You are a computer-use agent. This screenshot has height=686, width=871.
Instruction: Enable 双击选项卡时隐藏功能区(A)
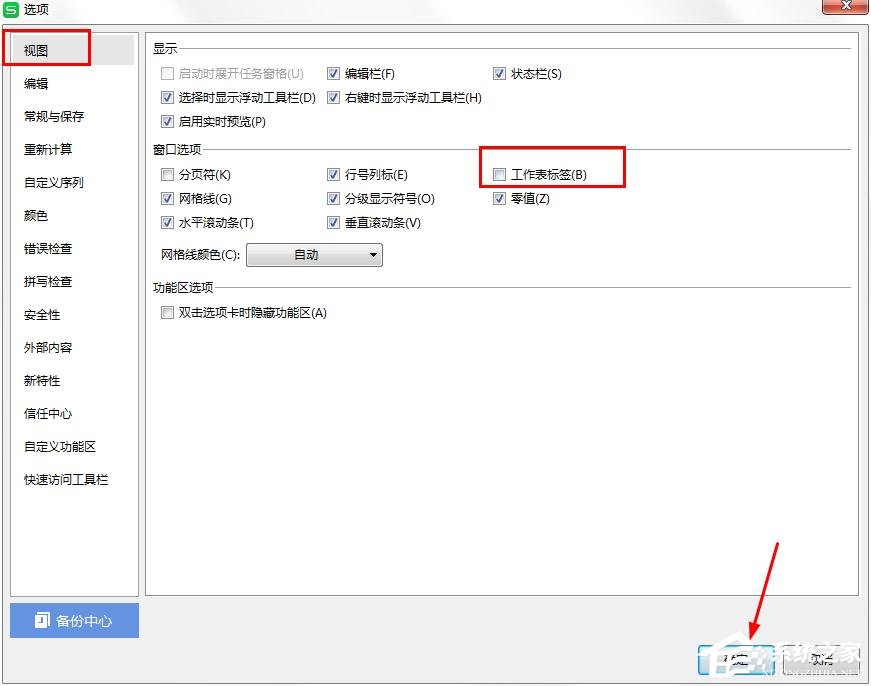pyautogui.click(x=166, y=313)
